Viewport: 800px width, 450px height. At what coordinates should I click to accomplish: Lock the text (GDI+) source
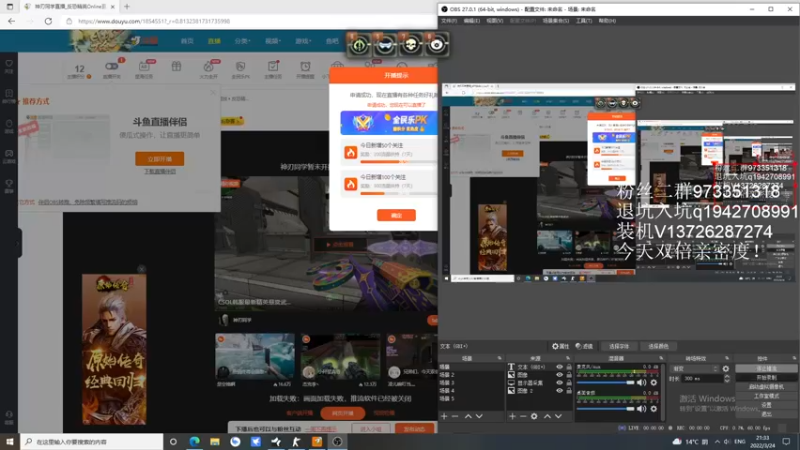pyautogui.click(x=569, y=367)
